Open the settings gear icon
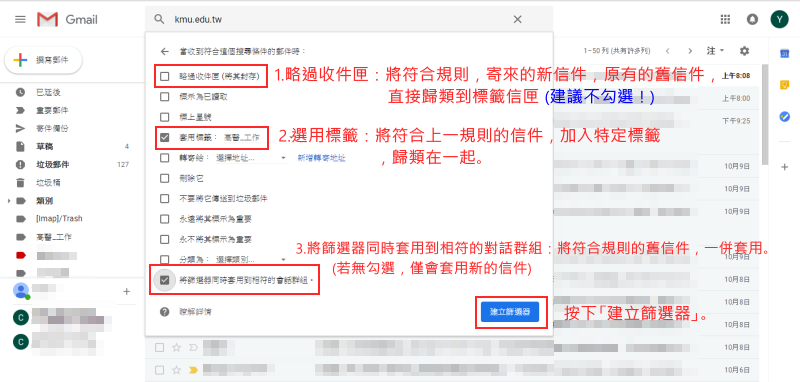800x382 pixels. point(744,51)
